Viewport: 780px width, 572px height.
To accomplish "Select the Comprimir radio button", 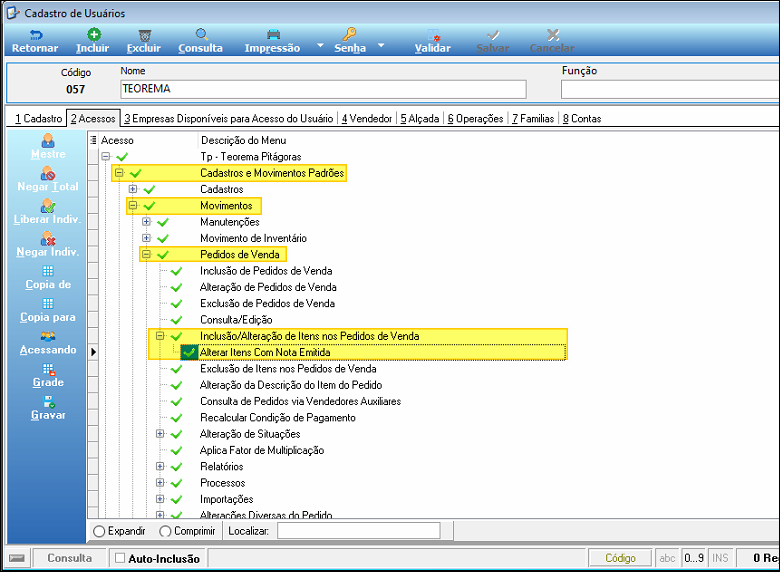I will click(x=165, y=531).
